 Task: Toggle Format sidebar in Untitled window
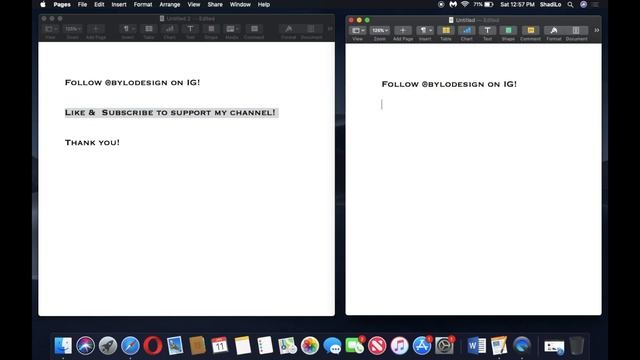coord(554,31)
